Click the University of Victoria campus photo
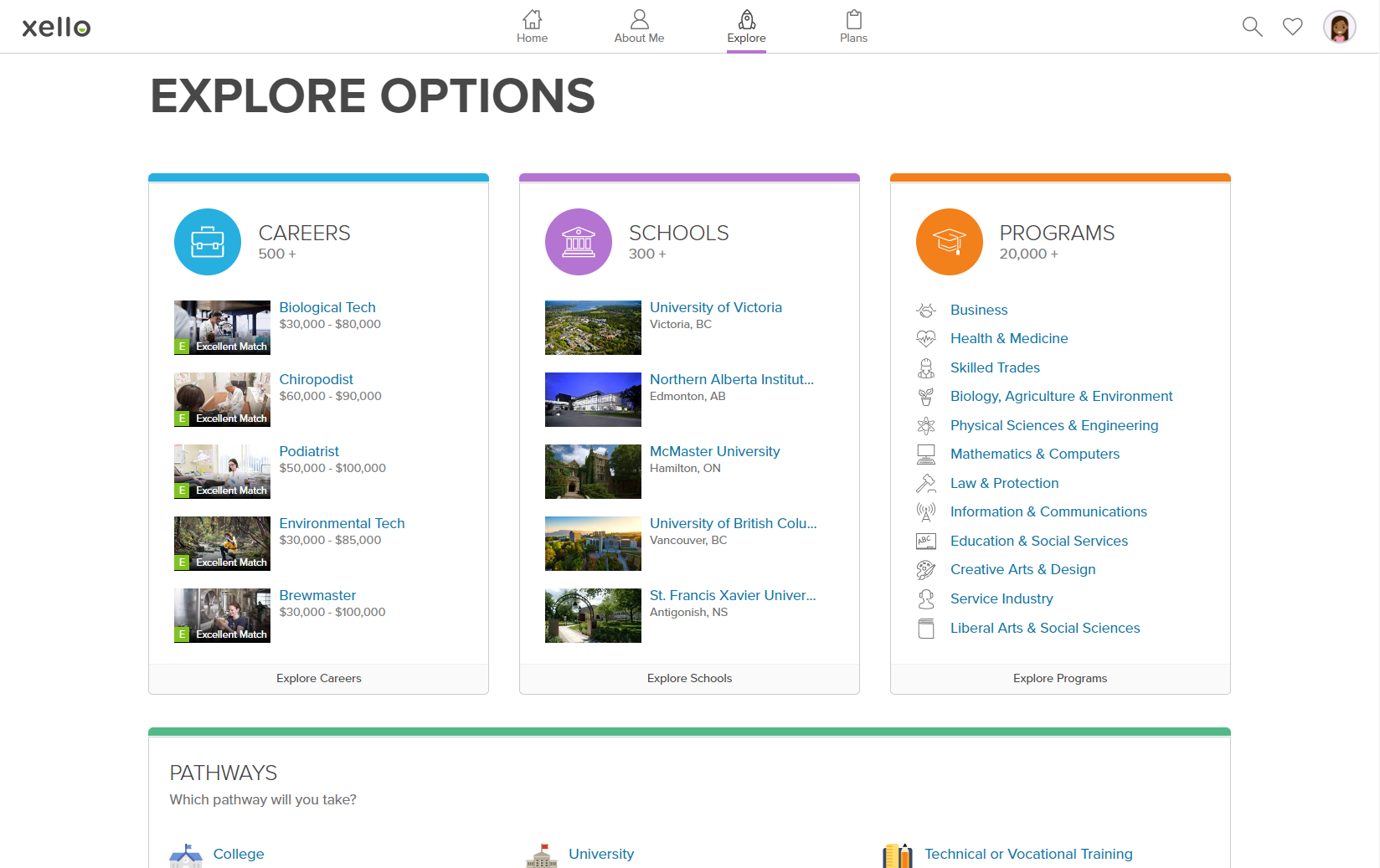The image size is (1380, 868). point(593,327)
